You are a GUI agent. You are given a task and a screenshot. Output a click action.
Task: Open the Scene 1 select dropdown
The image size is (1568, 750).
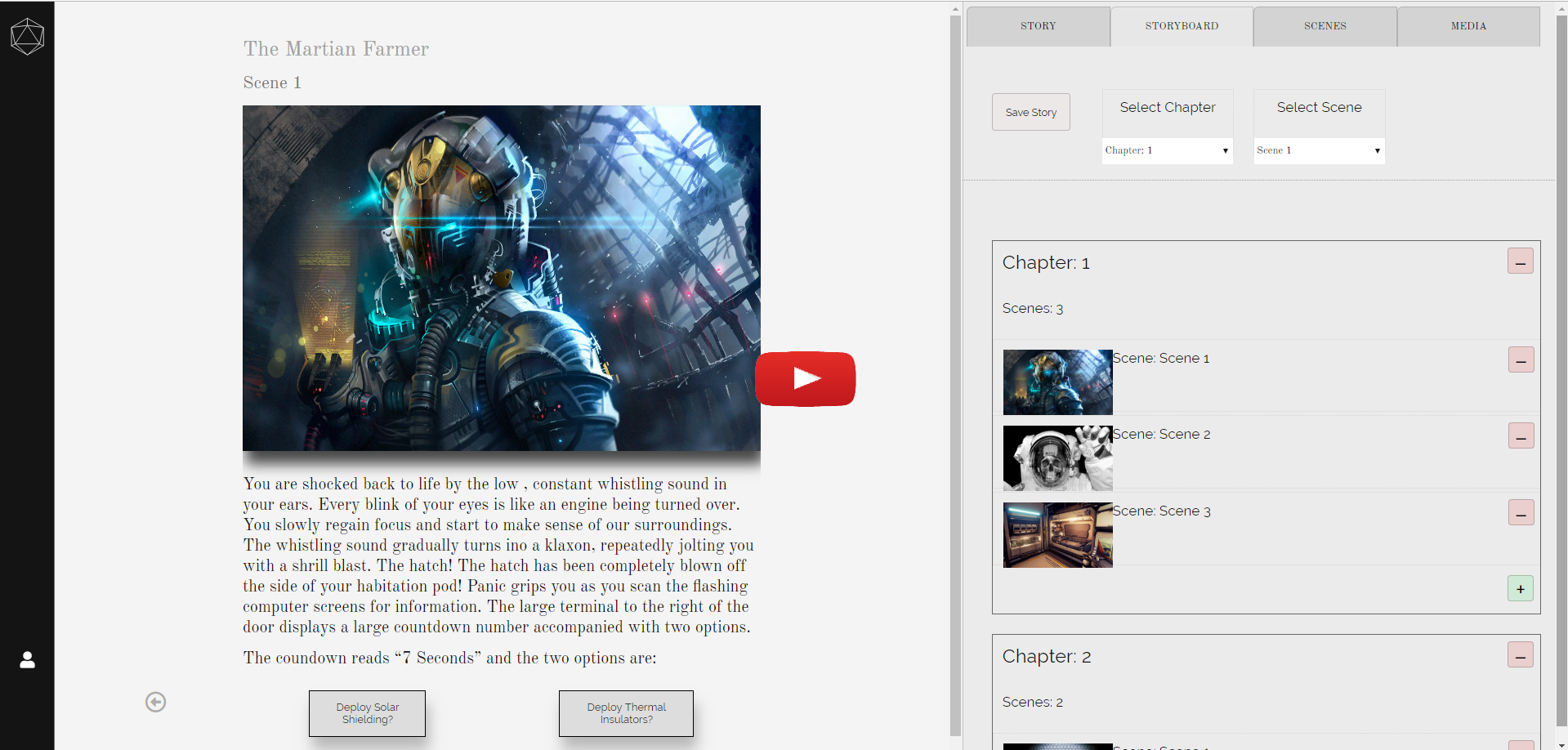[x=1319, y=150]
